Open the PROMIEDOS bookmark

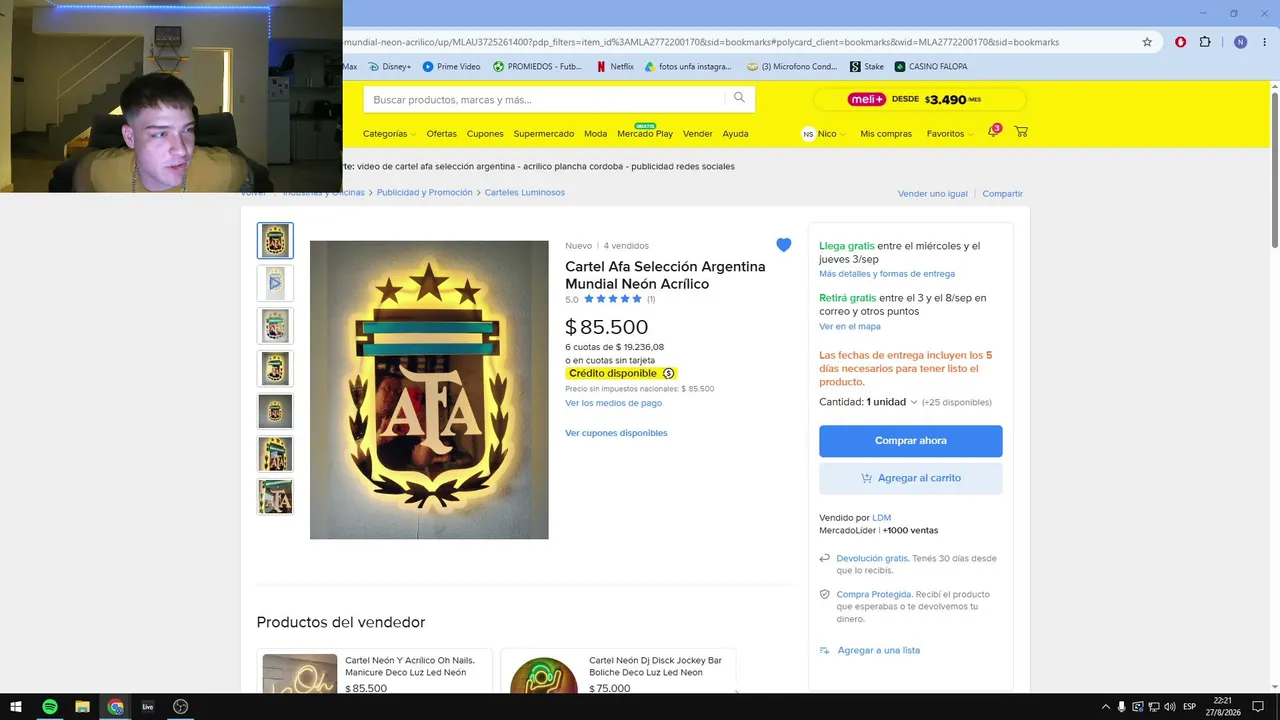click(537, 67)
